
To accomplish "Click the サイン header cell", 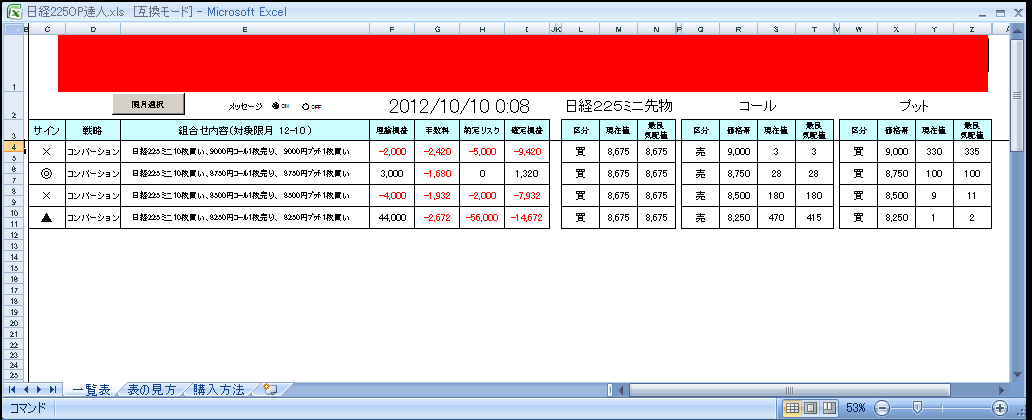I will point(47,130).
